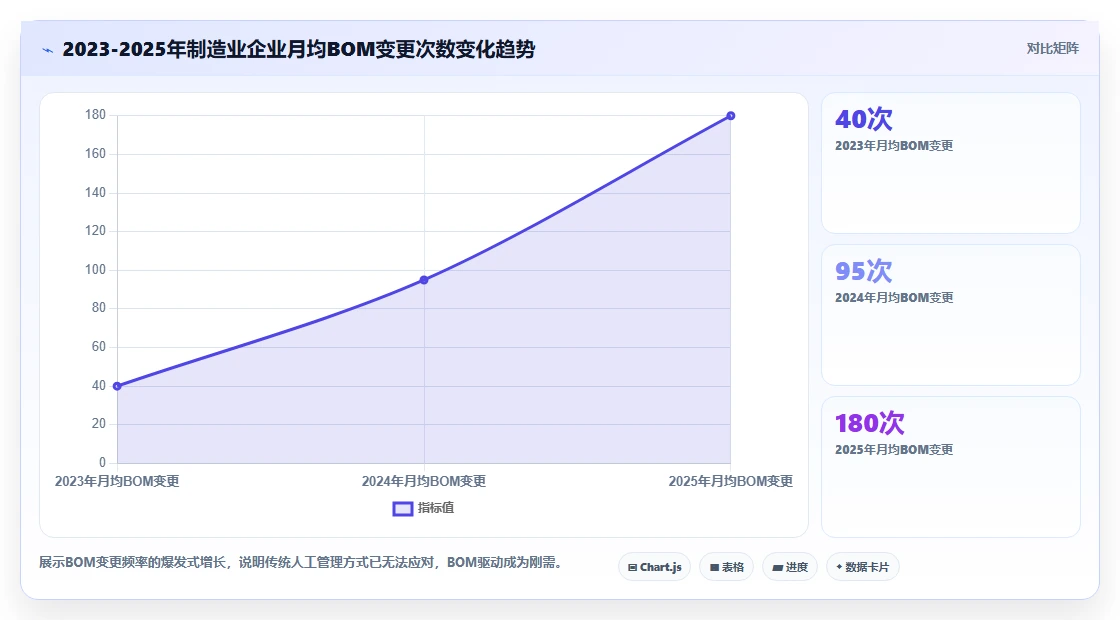The image size is (1120, 620).
Task: Select the 2023 data point at 40
Action: click(117, 386)
